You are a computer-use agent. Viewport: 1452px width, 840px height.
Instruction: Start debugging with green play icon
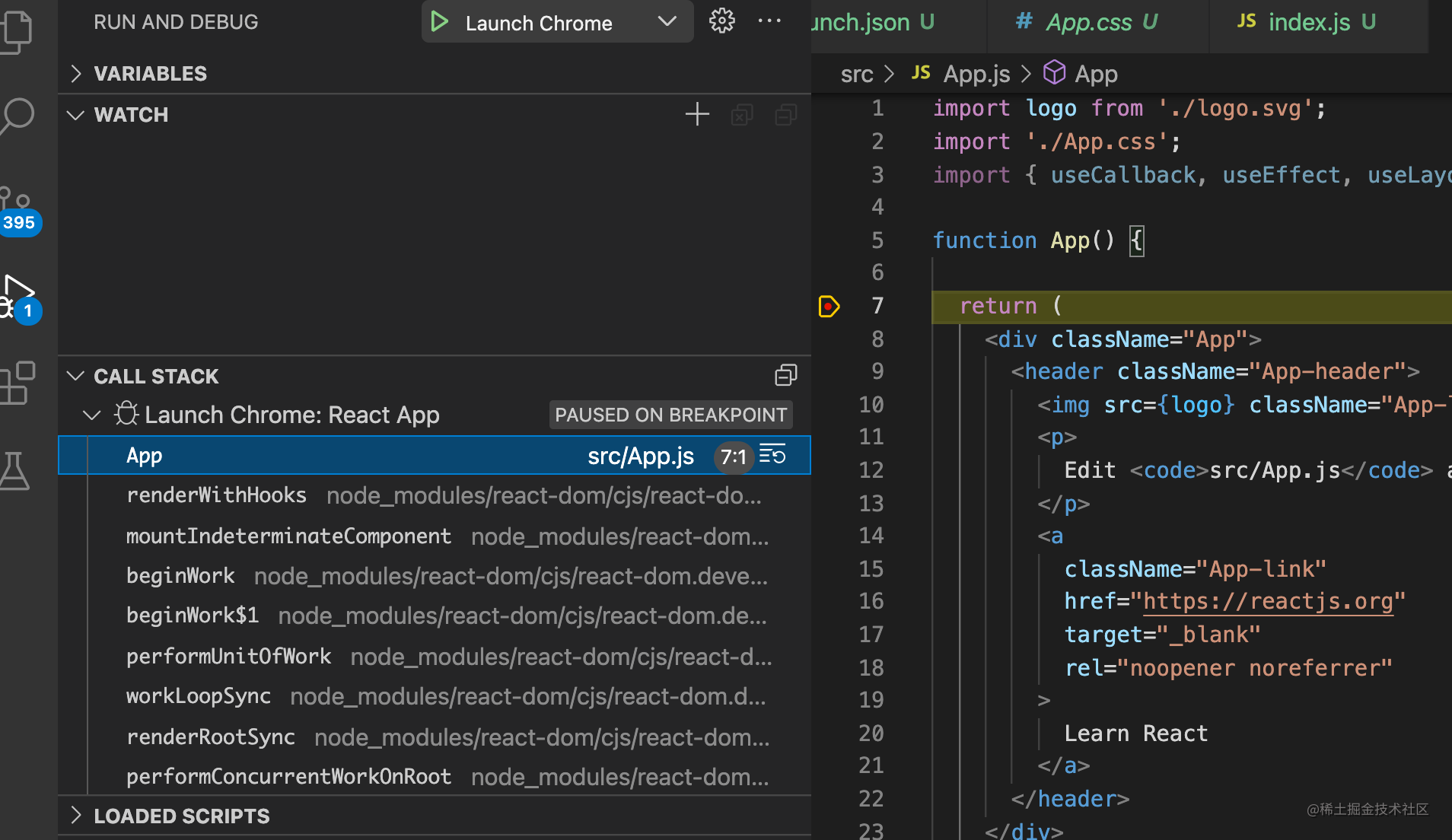tap(439, 22)
